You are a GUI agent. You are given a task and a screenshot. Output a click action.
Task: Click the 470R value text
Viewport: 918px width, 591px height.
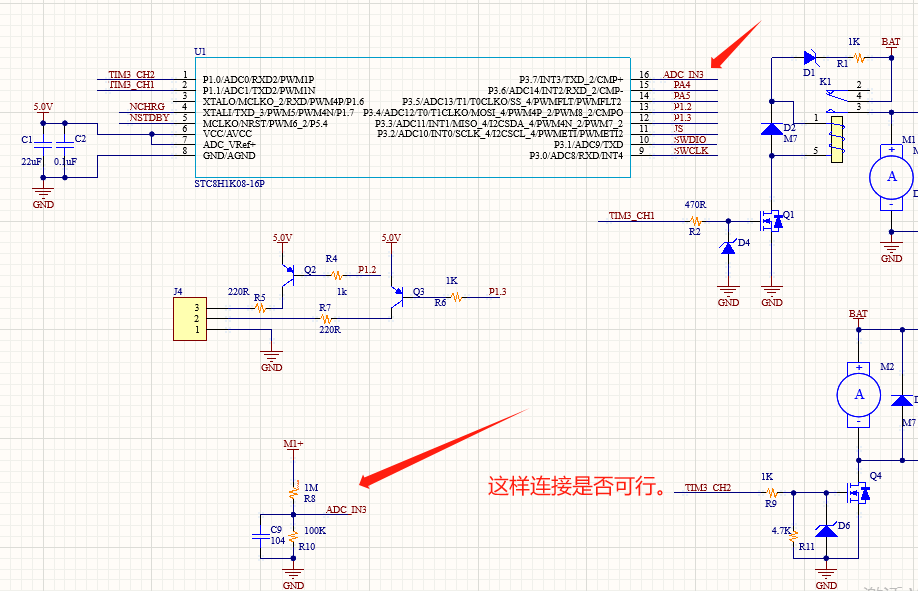point(695,204)
